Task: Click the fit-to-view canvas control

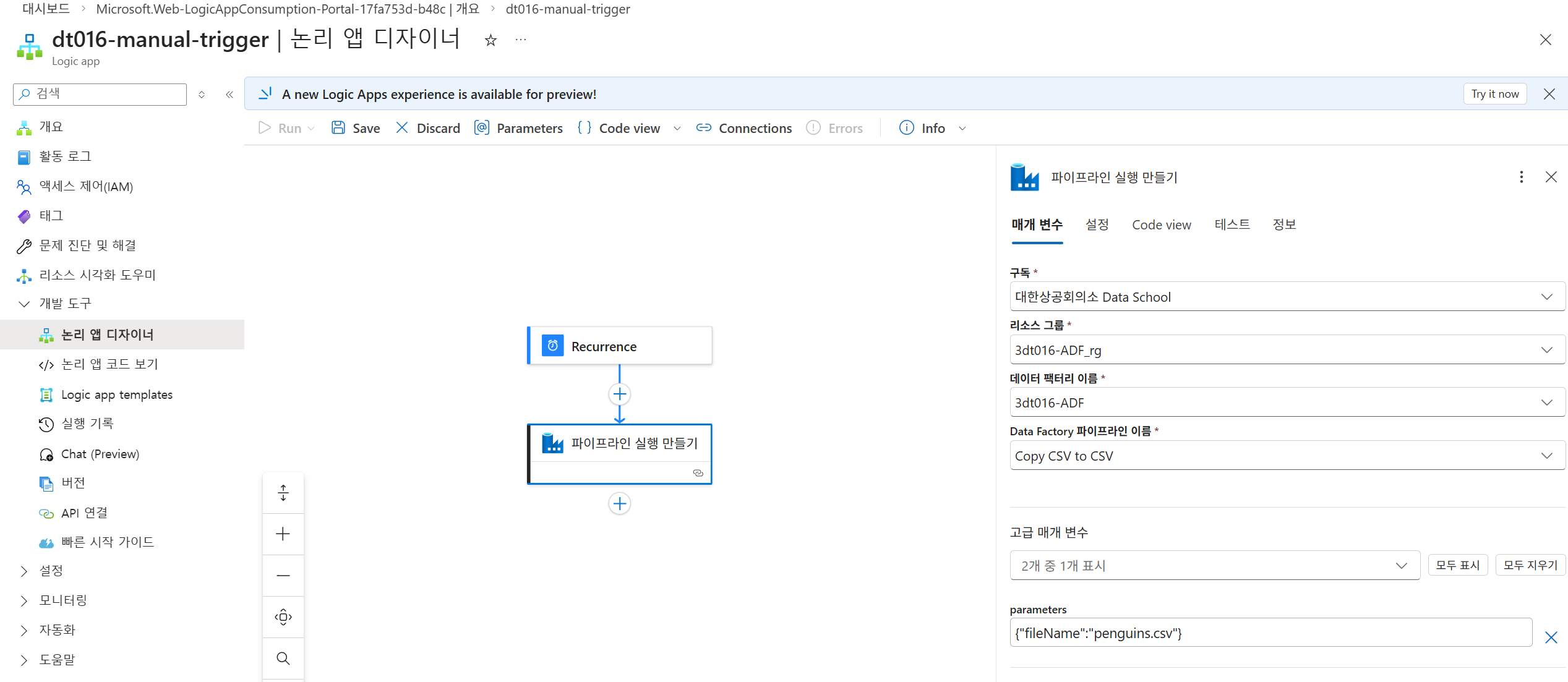Action: tap(283, 617)
